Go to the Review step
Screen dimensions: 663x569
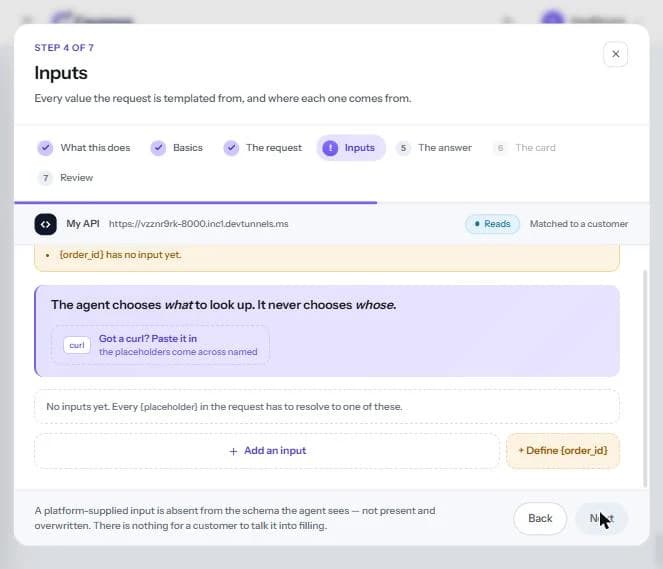(66, 178)
